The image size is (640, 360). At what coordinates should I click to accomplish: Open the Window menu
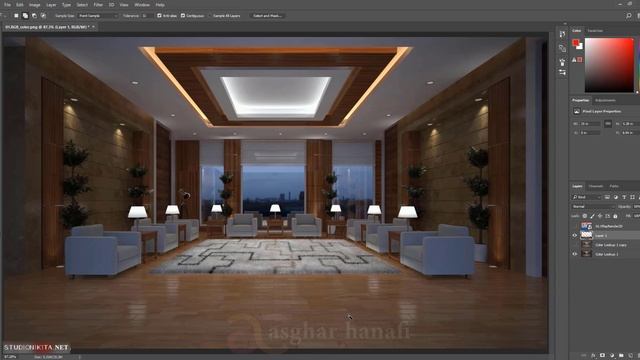(x=142, y=5)
